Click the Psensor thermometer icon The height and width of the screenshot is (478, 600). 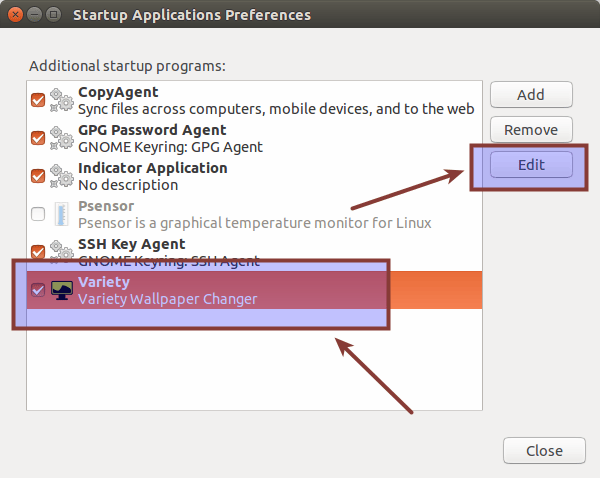tap(62, 213)
